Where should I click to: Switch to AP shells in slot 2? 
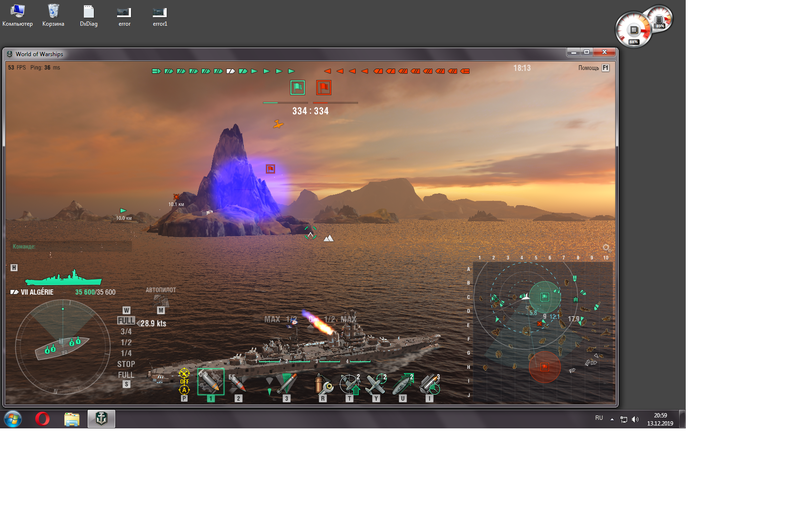coord(238,382)
